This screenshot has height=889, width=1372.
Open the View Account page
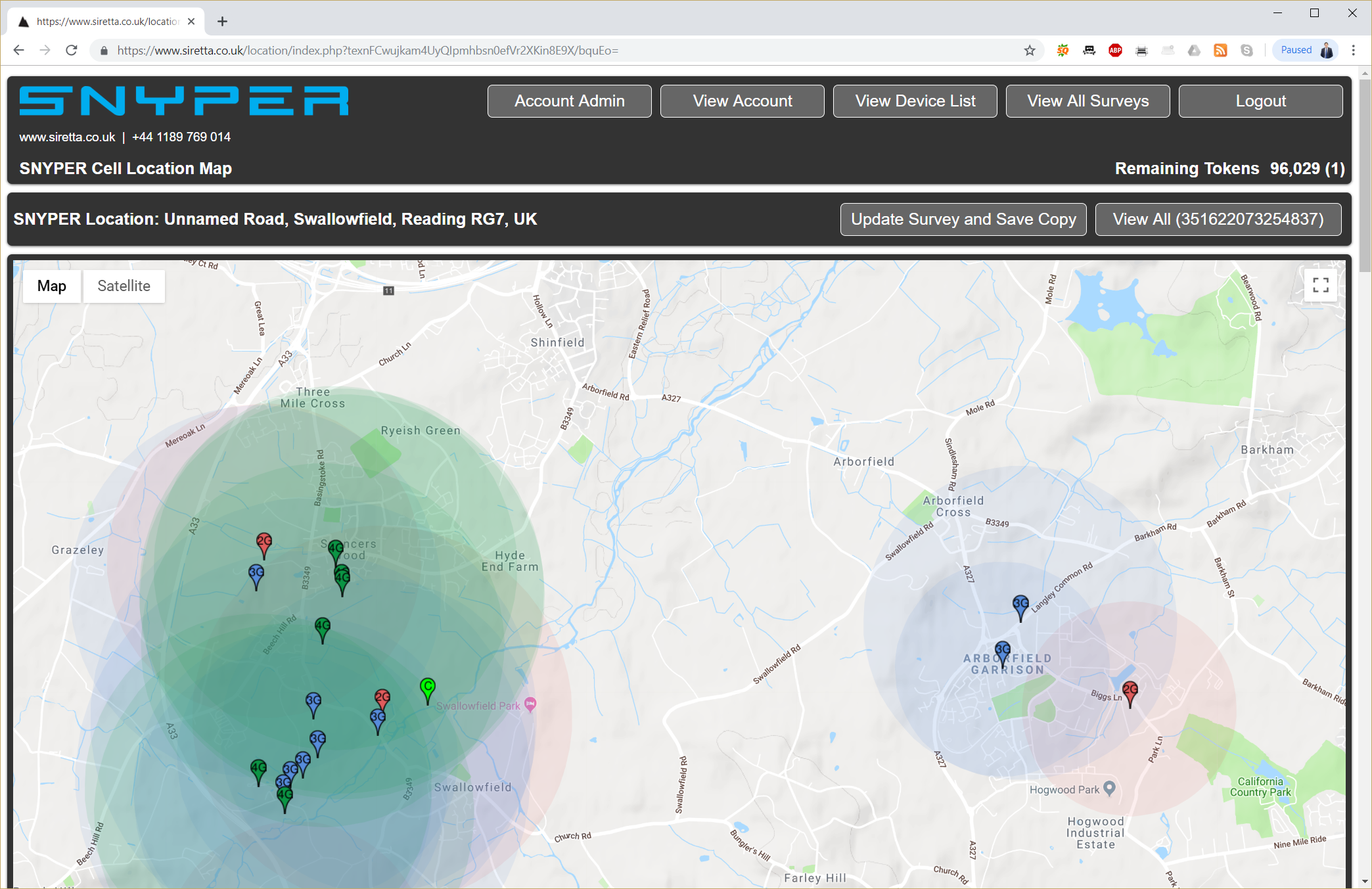point(742,101)
